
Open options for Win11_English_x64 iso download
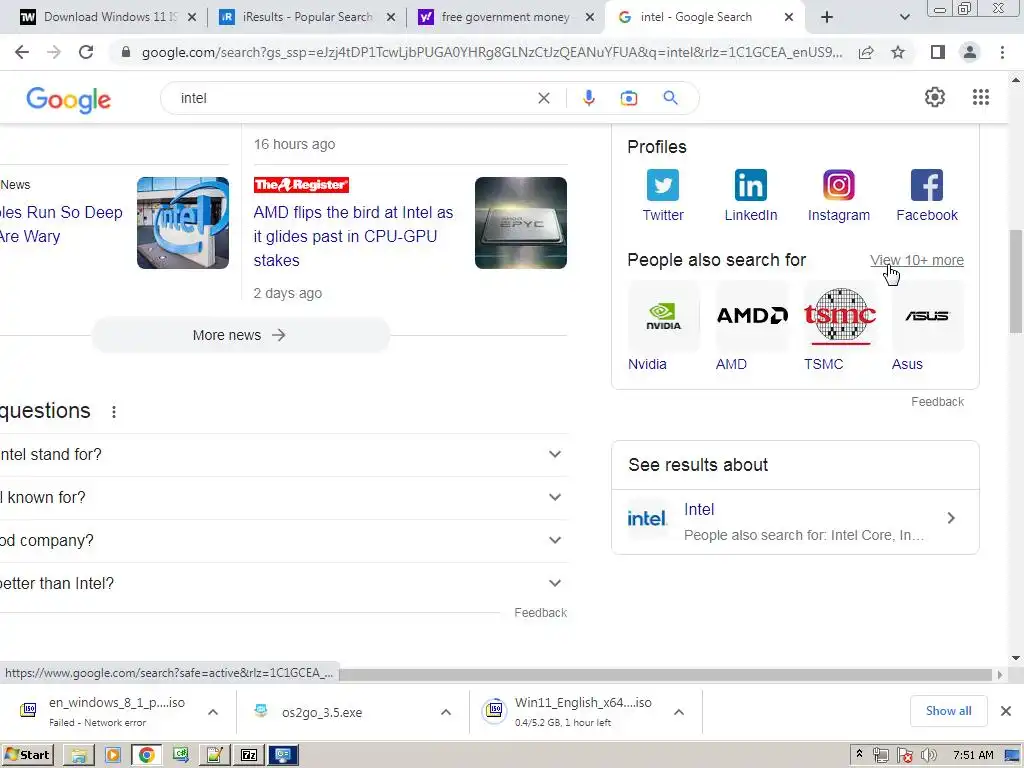click(x=679, y=712)
